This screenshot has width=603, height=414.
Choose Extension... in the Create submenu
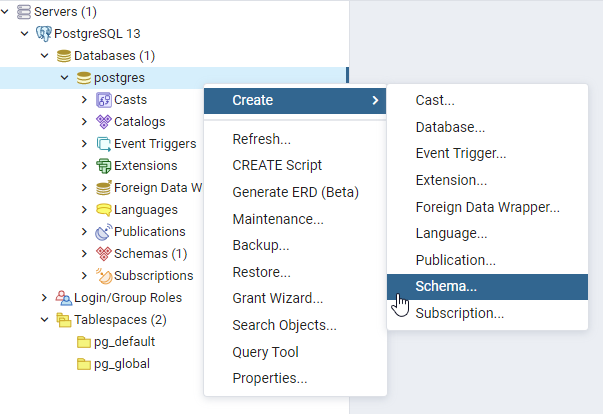click(x=451, y=181)
